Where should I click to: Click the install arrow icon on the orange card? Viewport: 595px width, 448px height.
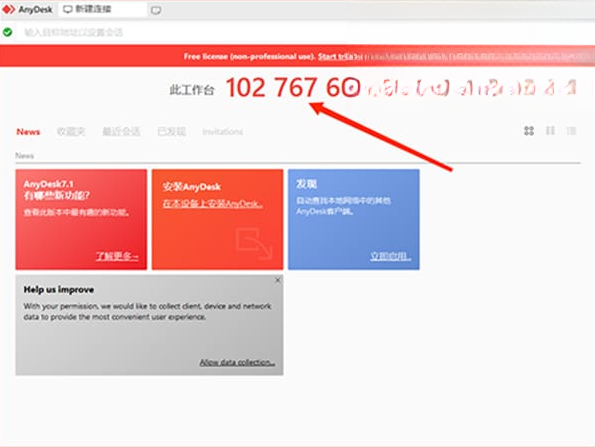tap(254, 243)
